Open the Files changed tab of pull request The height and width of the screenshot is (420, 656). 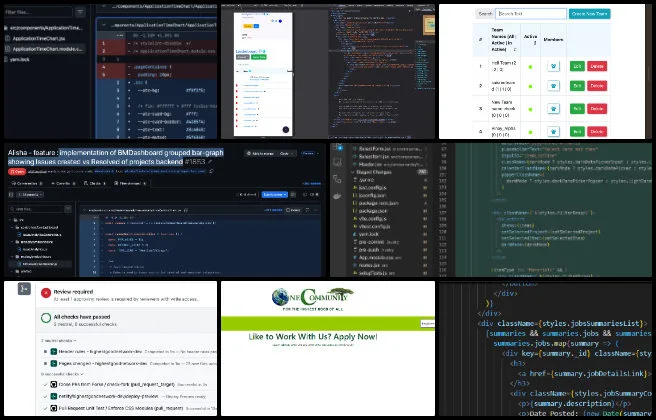pyautogui.click(x=130, y=183)
